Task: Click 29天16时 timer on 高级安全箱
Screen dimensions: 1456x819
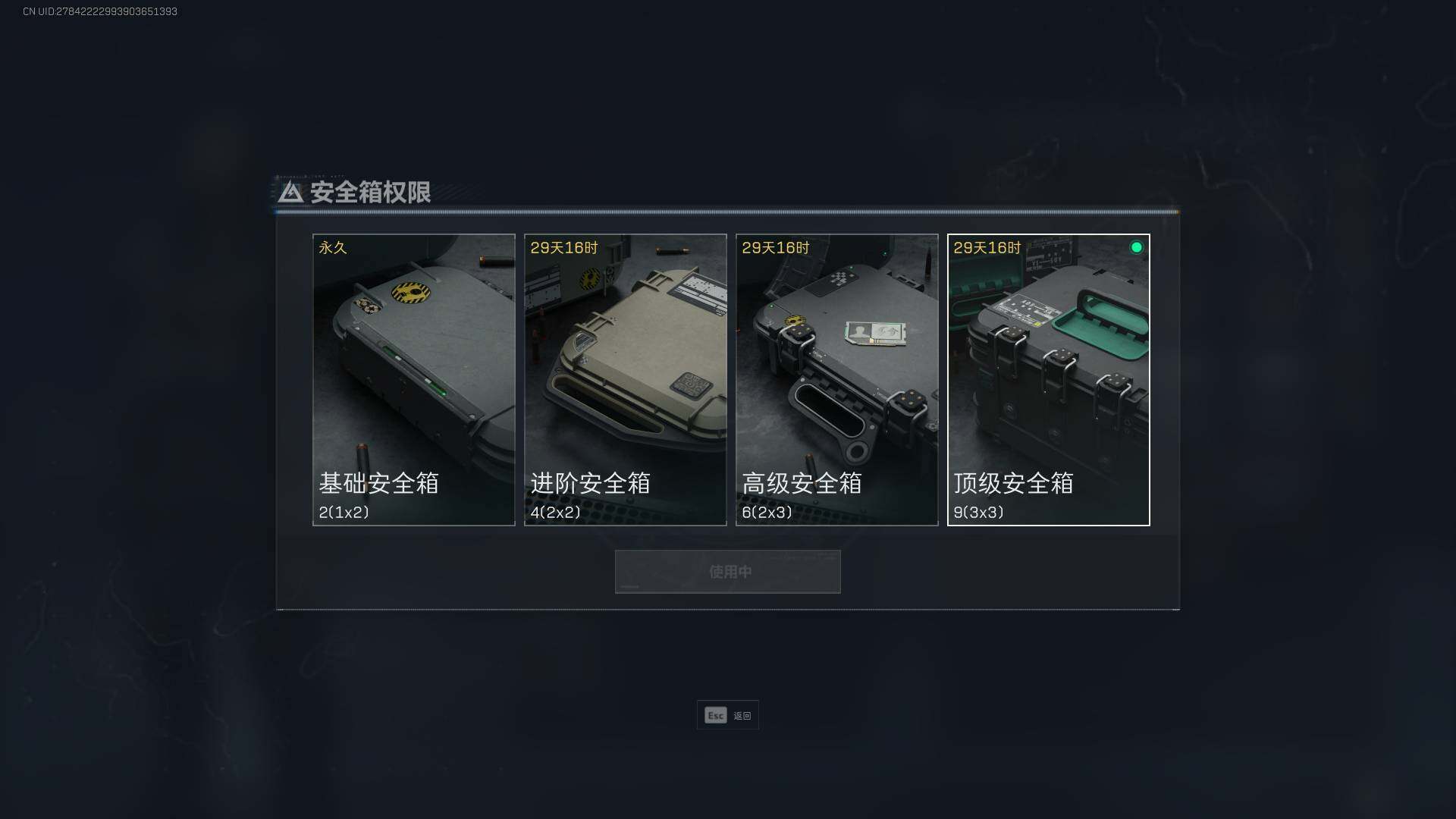Action: pyautogui.click(x=776, y=248)
